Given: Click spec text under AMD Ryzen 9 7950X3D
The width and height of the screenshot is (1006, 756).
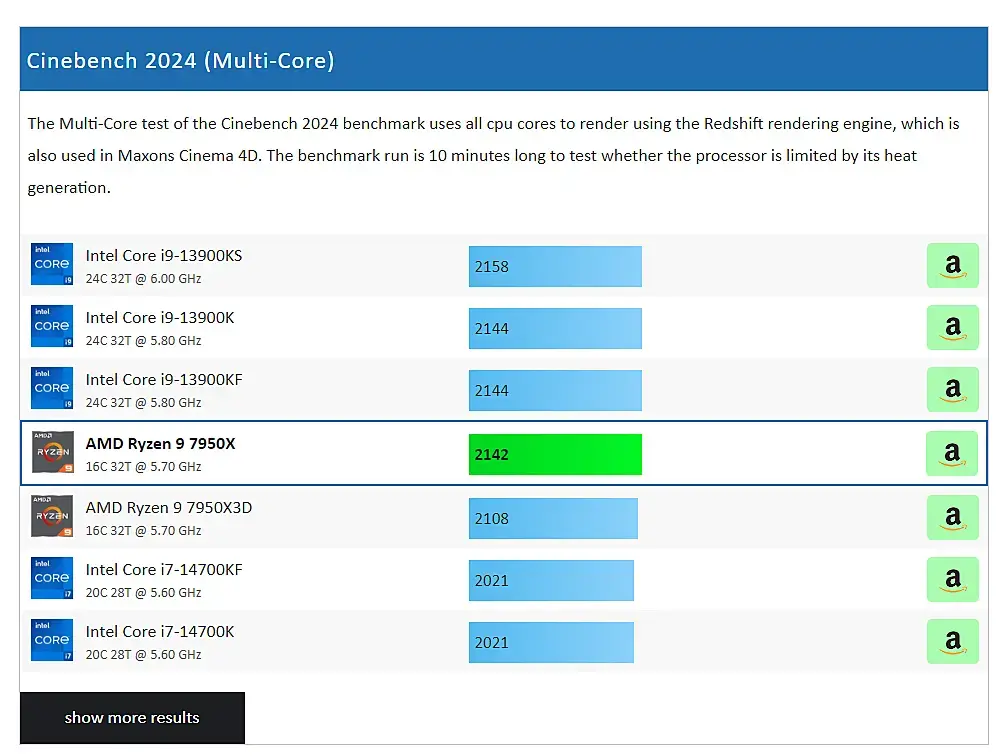Looking at the screenshot, I should point(143,531).
